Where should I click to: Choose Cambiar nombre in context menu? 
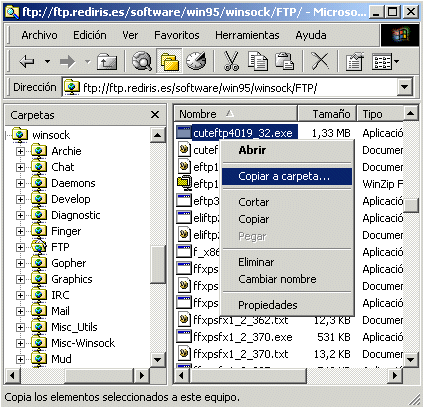287,279
